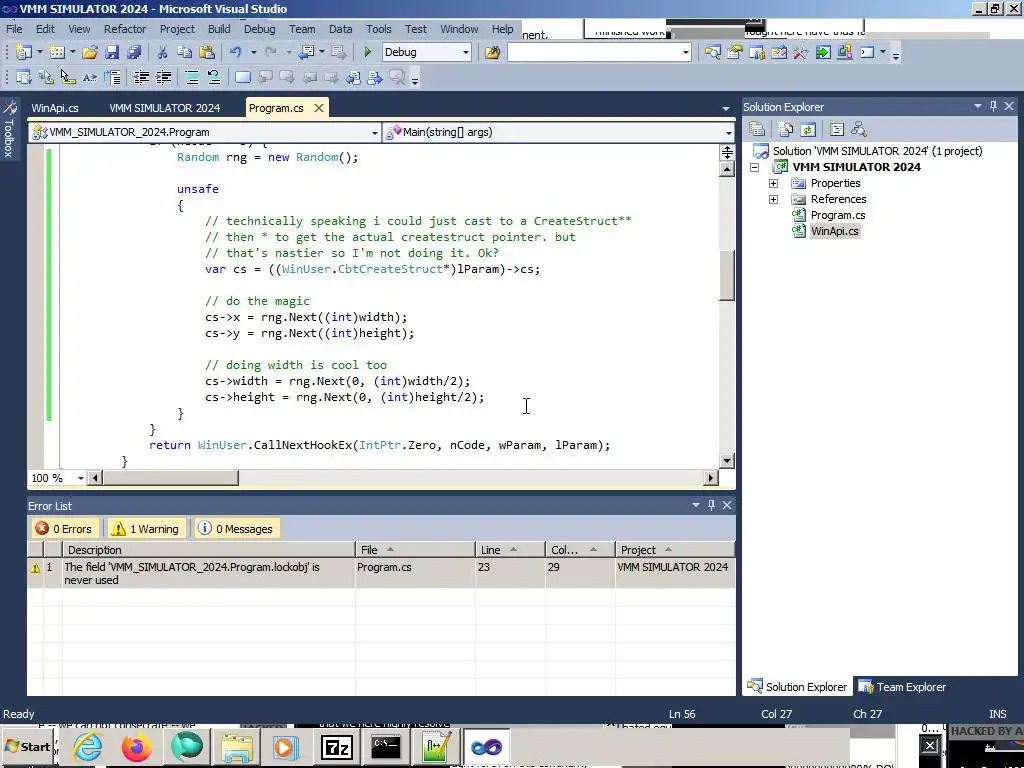This screenshot has width=1024, height=768.
Task: Click the View Class Diagram icon
Action: click(x=859, y=129)
